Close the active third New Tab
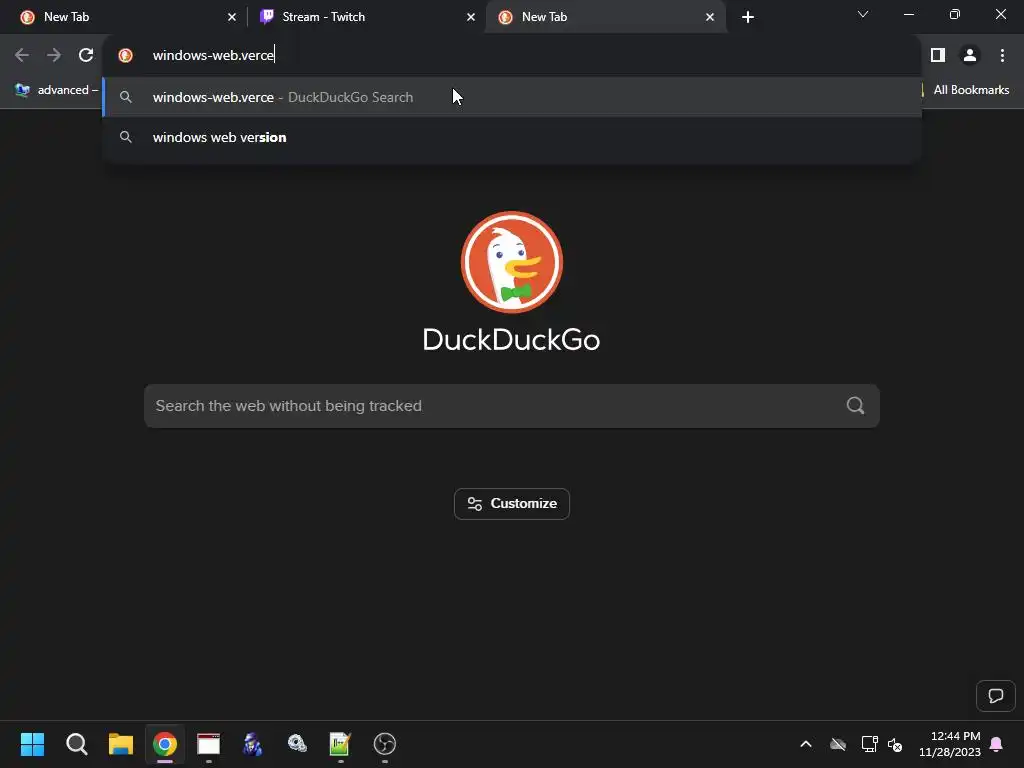Screen dimensions: 1024x768 pos(710,17)
